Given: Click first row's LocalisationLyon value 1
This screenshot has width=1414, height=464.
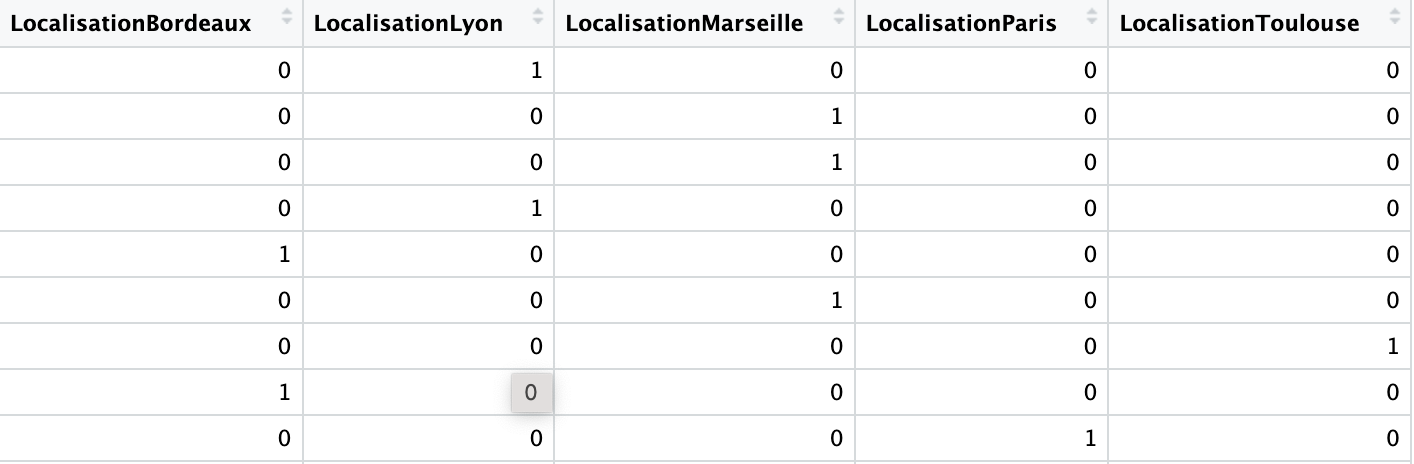Looking at the screenshot, I should [x=537, y=70].
